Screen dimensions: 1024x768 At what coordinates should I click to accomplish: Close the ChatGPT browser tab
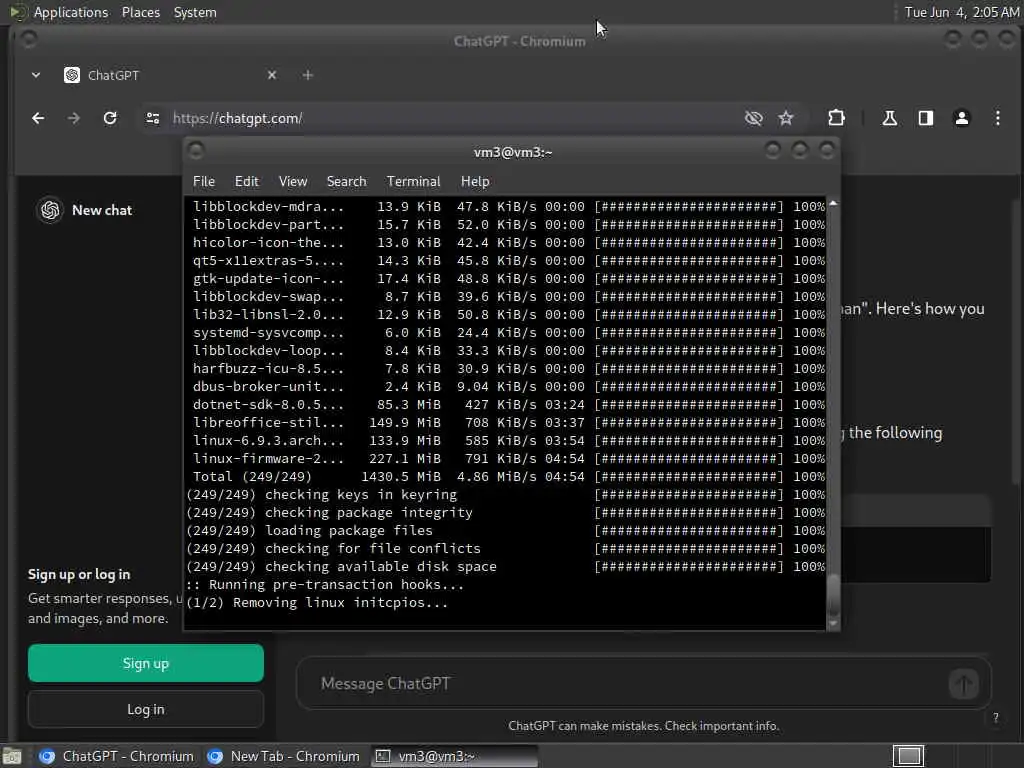coord(272,75)
